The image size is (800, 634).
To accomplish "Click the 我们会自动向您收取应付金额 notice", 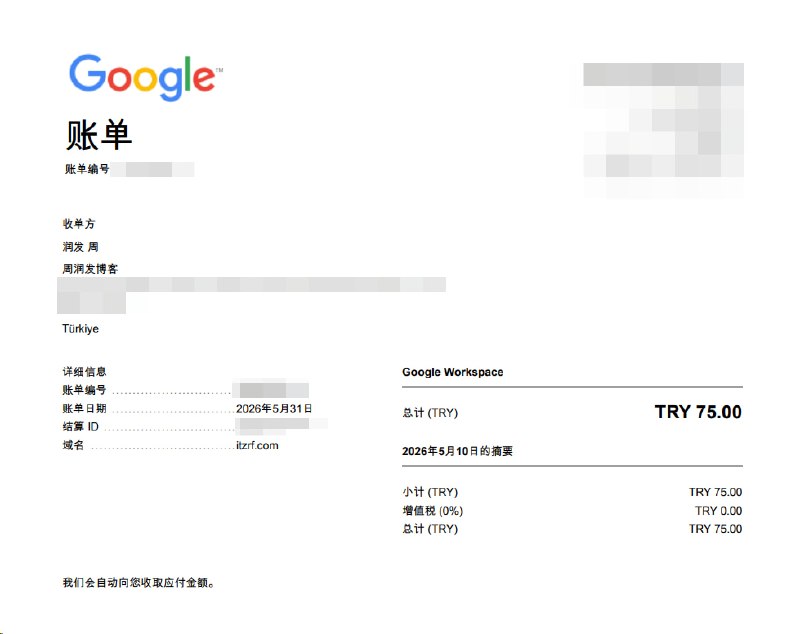I will [138, 582].
